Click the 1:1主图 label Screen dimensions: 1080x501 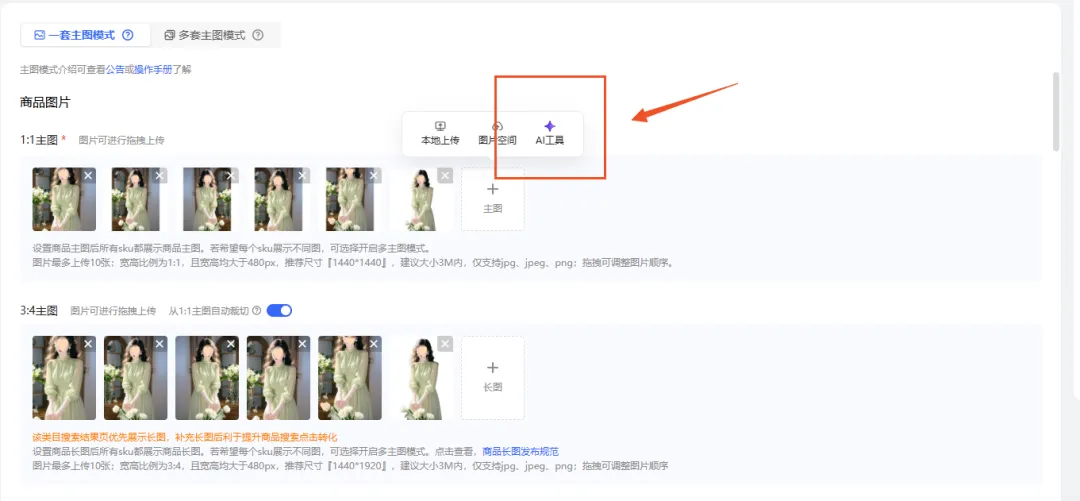coord(41,140)
